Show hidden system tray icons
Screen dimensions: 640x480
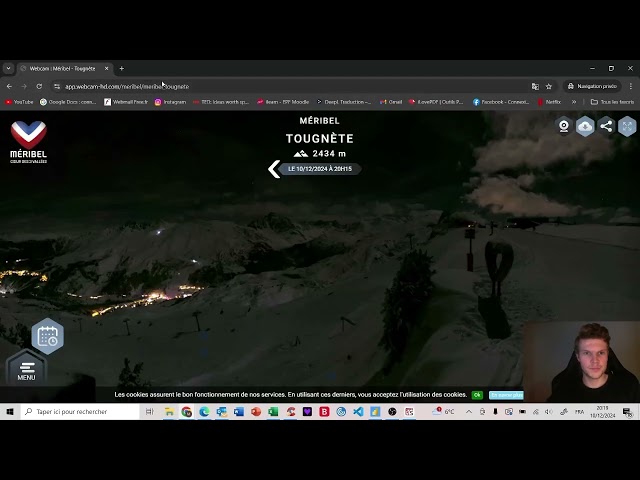469,411
